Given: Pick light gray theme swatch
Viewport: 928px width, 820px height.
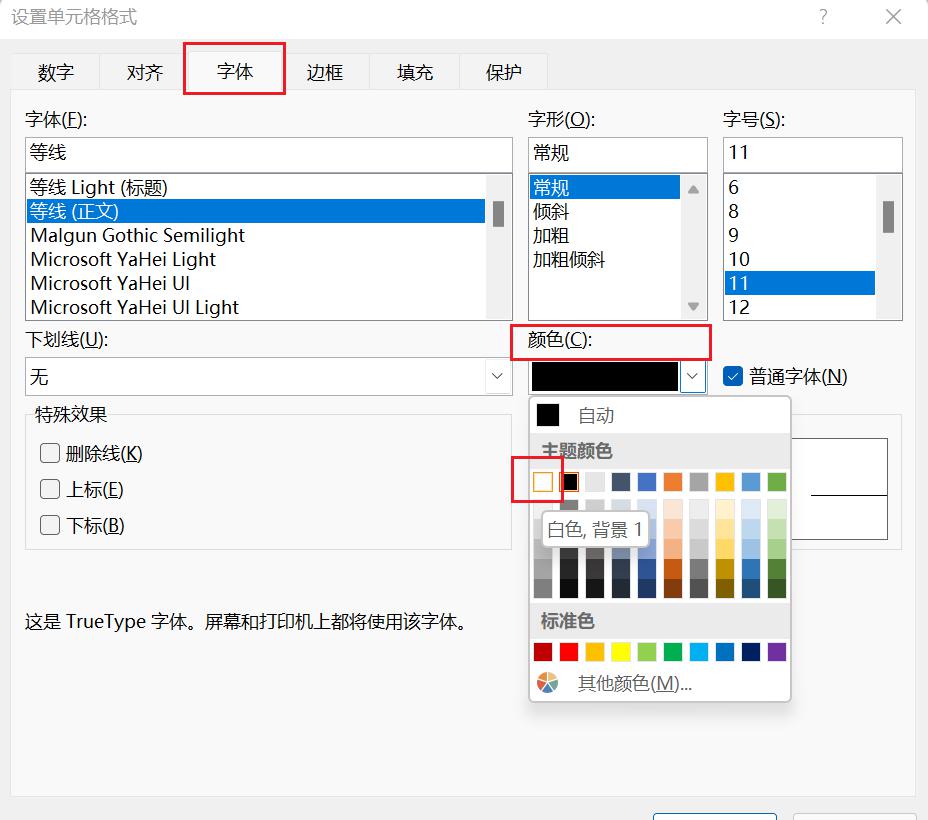Looking at the screenshot, I should click(x=595, y=482).
